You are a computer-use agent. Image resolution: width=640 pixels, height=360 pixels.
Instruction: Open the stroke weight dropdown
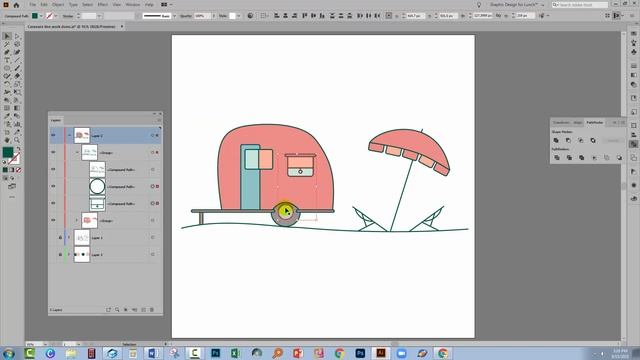pos(99,16)
